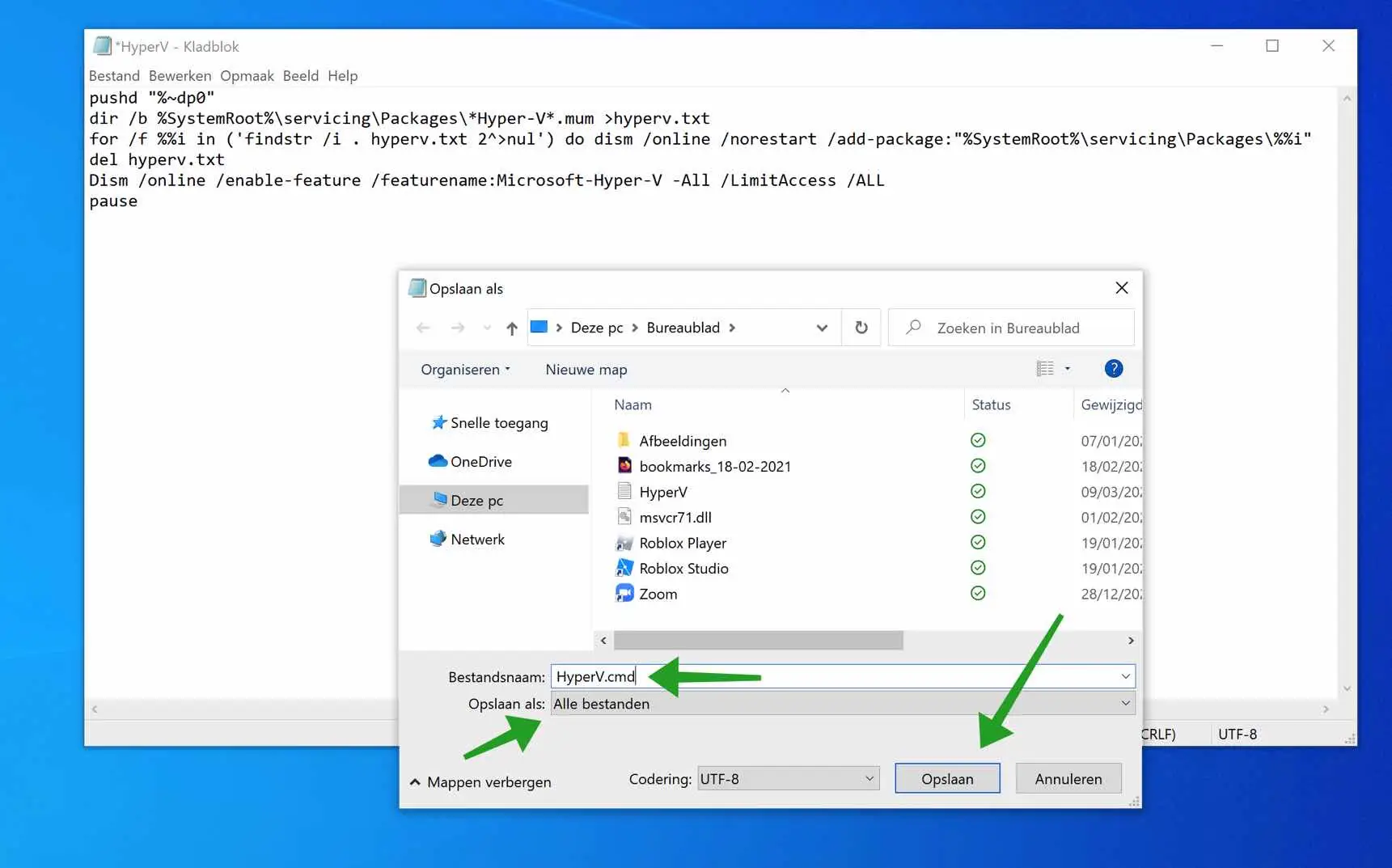Click the Notepad icon in the Kladblok title bar
The height and width of the screenshot is (868, 1392).
pos(103,46)
